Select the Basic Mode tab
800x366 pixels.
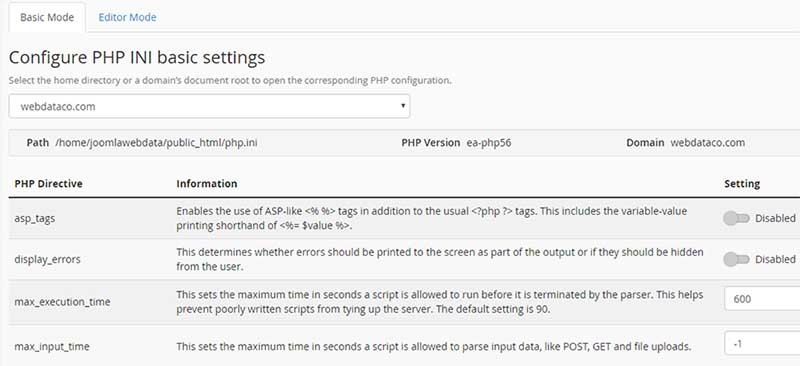(x=47, y=17)
